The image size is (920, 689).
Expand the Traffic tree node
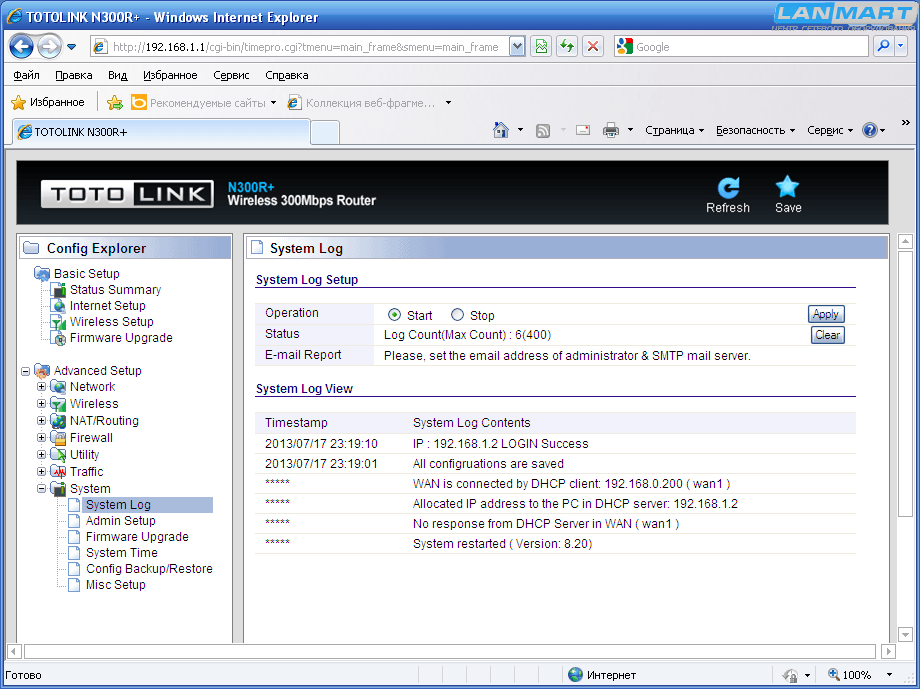click(41, 472)
